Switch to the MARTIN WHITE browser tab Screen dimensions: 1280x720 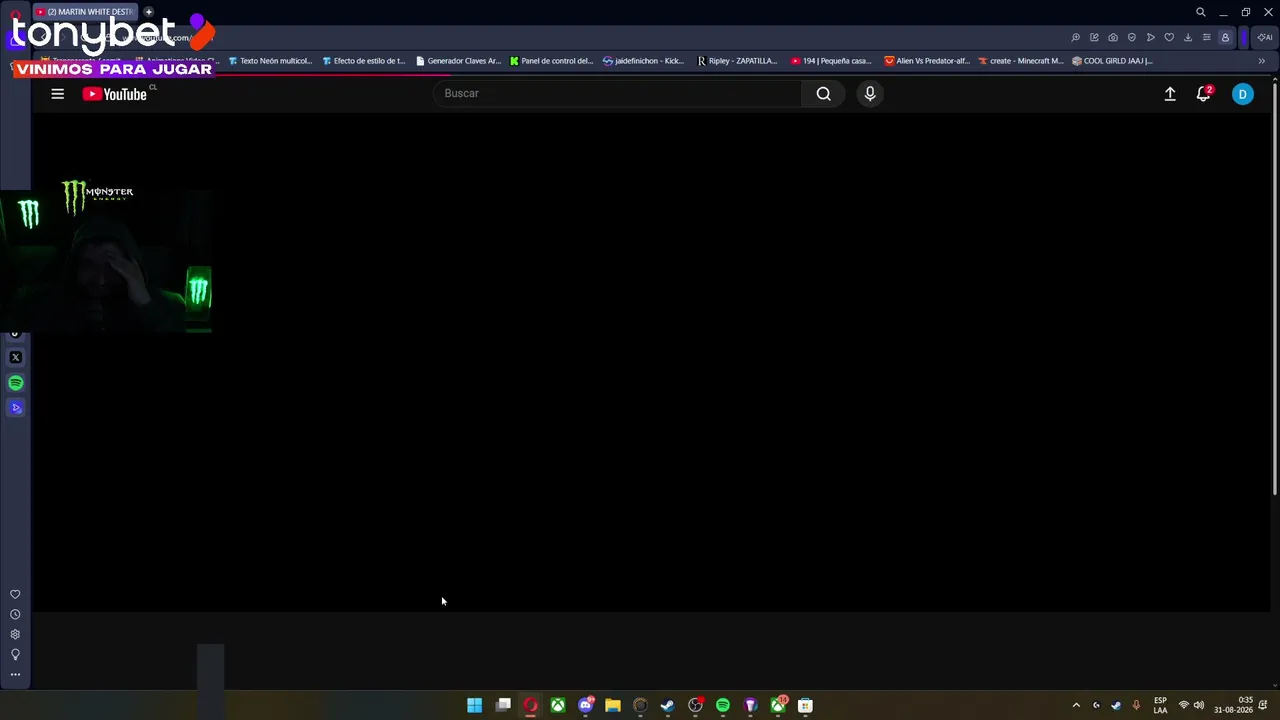pyautogui.click(x=88, y=12)
